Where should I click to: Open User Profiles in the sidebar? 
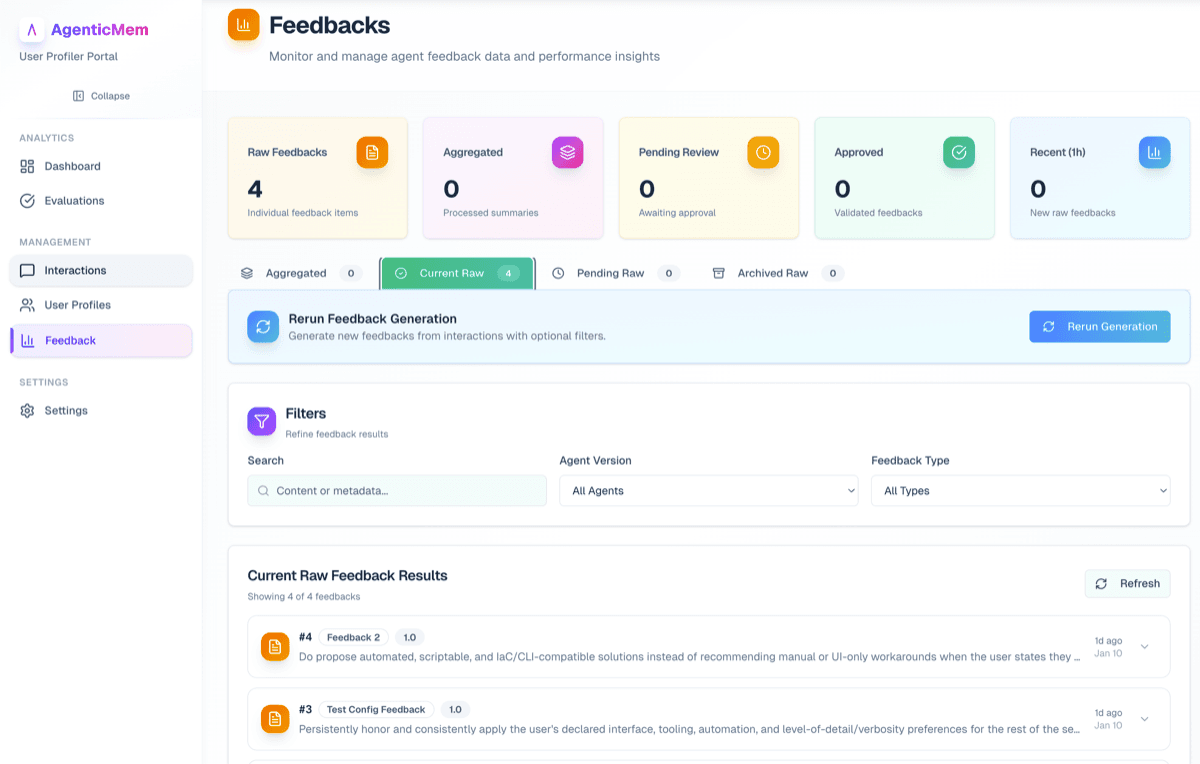click(77, 305)
